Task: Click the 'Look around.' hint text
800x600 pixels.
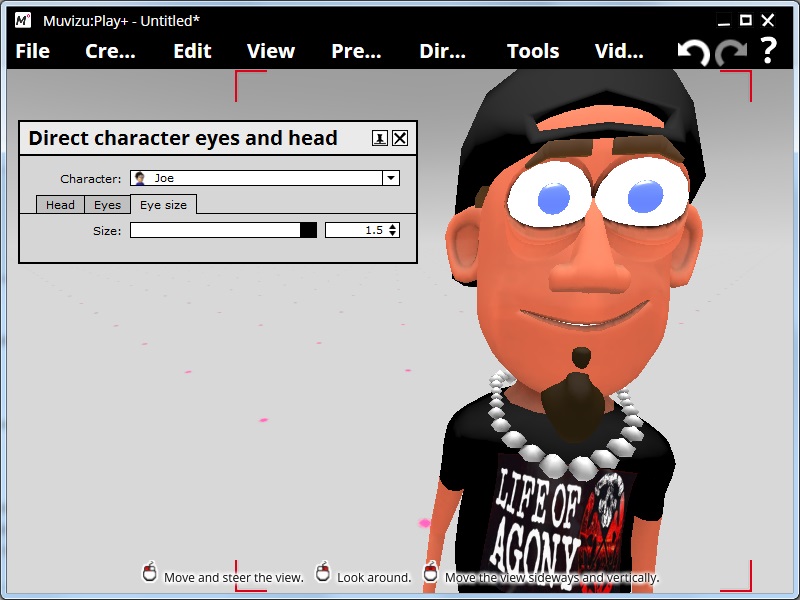Action: tap(374, 578)
